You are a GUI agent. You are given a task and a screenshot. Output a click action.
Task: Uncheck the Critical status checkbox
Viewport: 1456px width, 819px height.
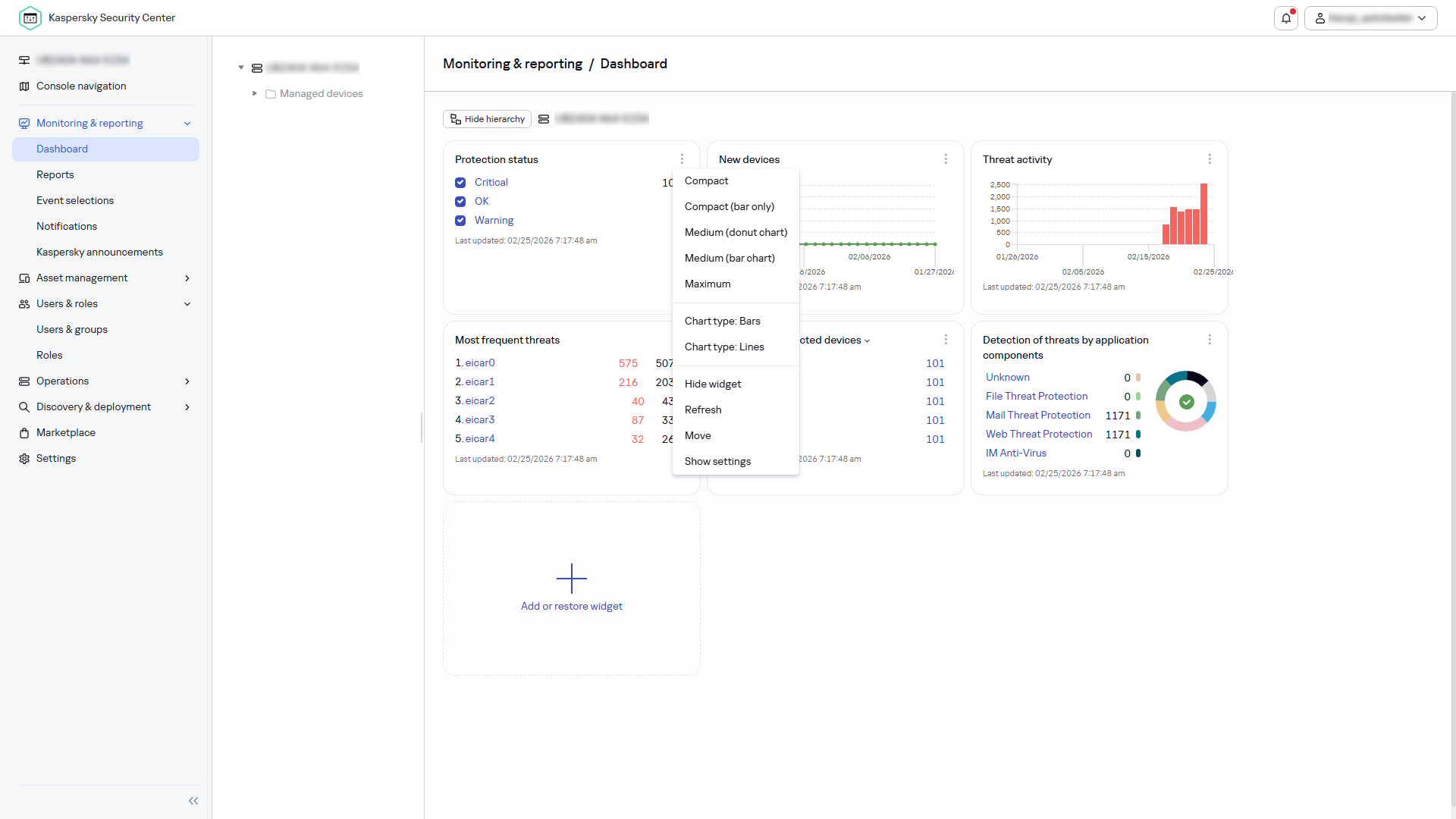point(460,183)
